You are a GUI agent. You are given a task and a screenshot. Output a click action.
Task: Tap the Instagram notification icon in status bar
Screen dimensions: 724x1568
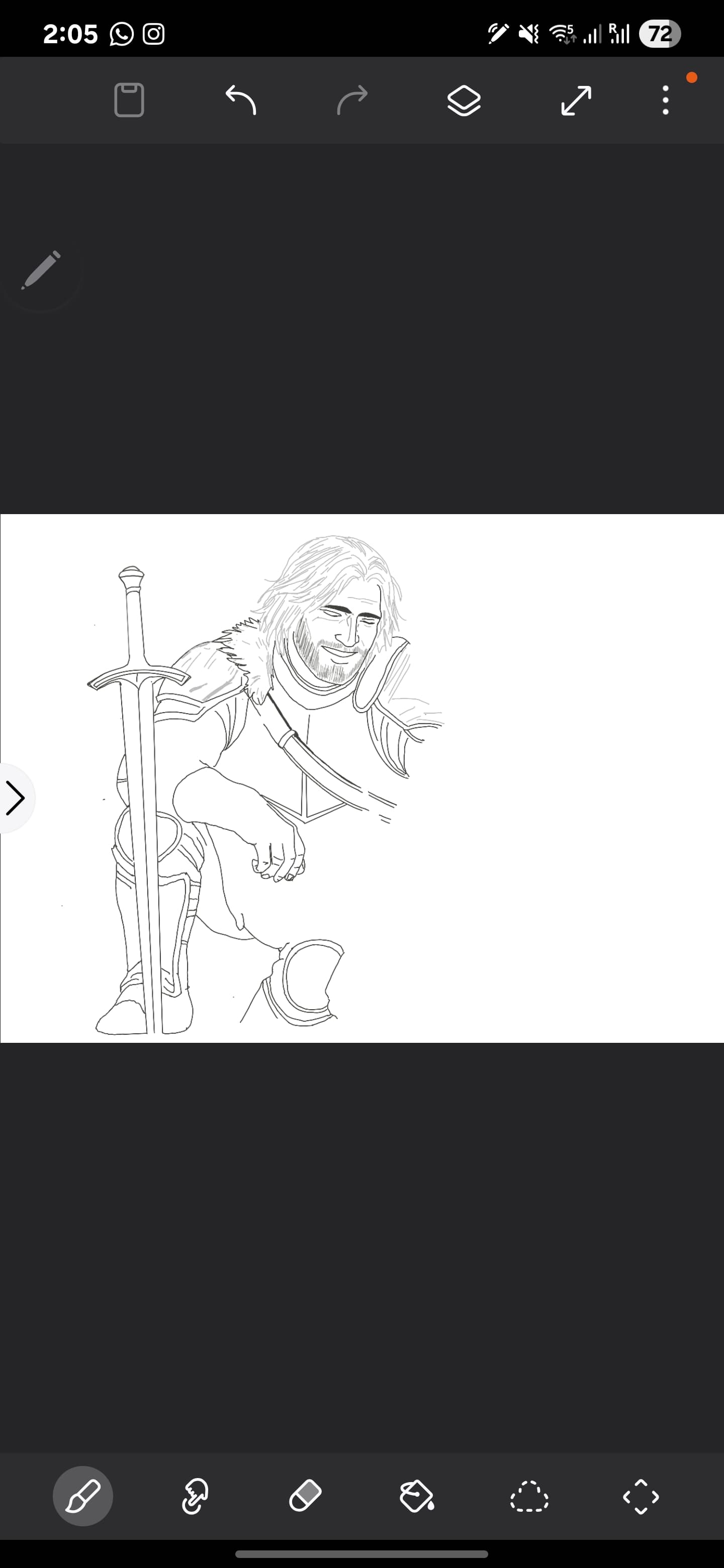(153, 34)
